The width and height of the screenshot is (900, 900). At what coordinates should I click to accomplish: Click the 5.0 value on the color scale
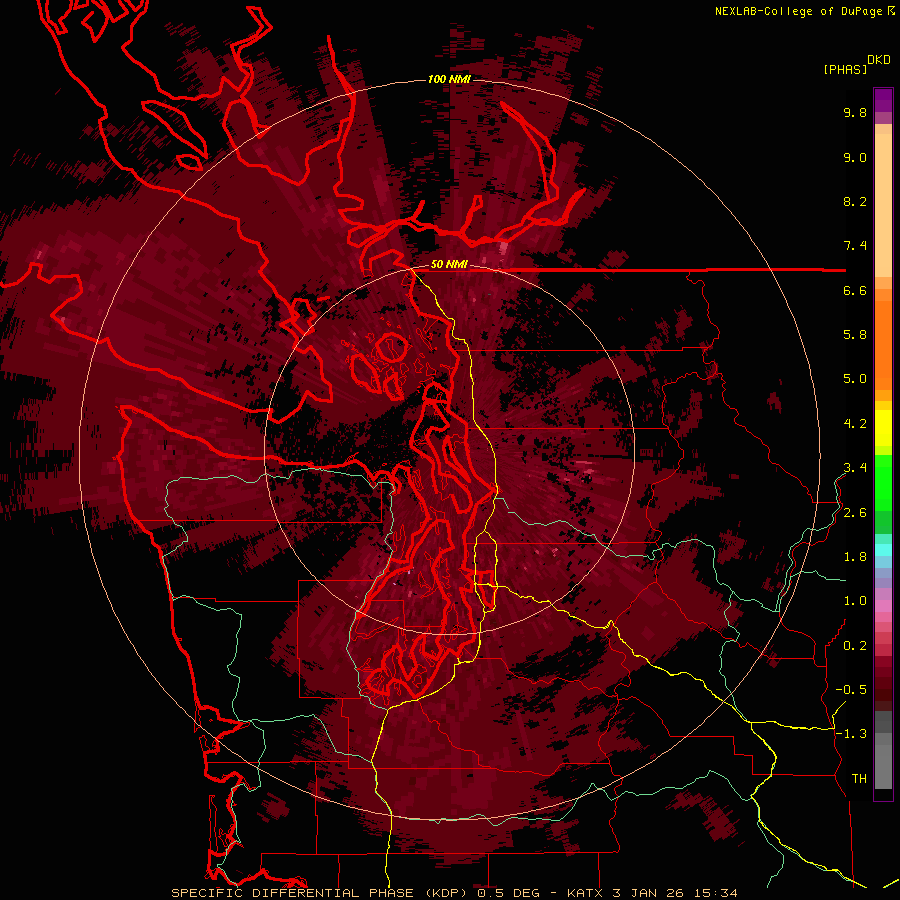[x=855, y=379]
